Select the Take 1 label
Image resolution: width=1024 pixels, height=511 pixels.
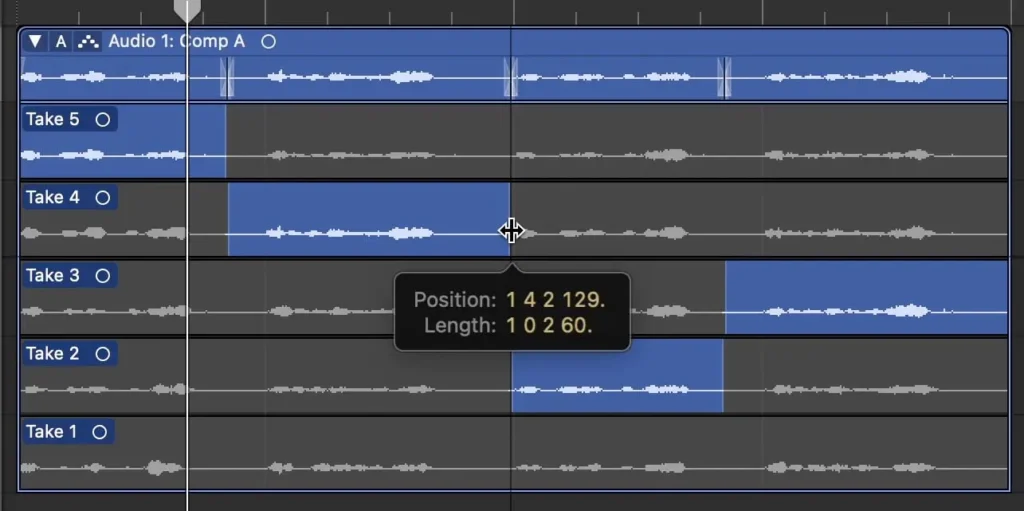tap(51, 431)
